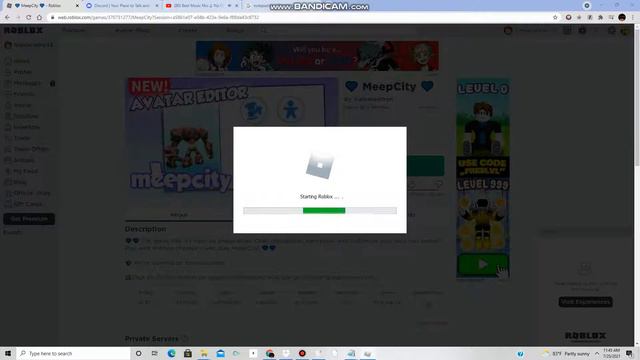Click the Roblox logo in the header
Image resolution: width=640 pixels, height=360 pixels.
(x=23, y=30)
